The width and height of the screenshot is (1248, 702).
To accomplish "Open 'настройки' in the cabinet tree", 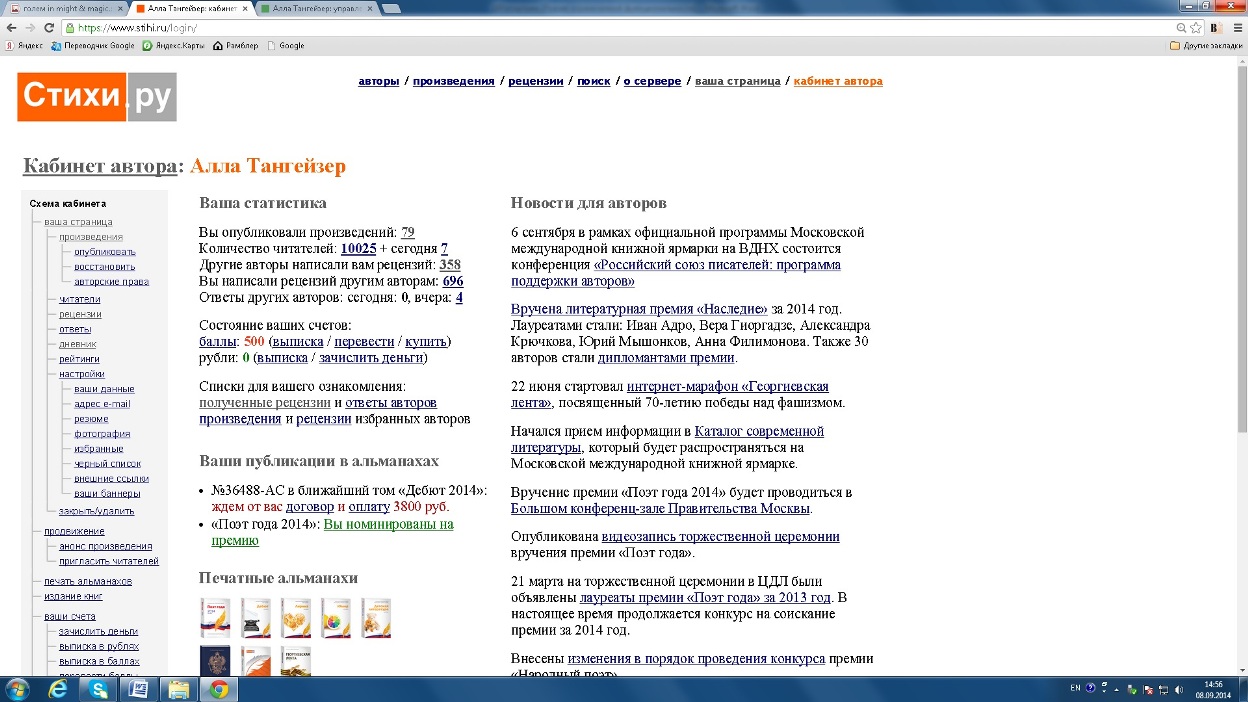I will pos(81,374).
